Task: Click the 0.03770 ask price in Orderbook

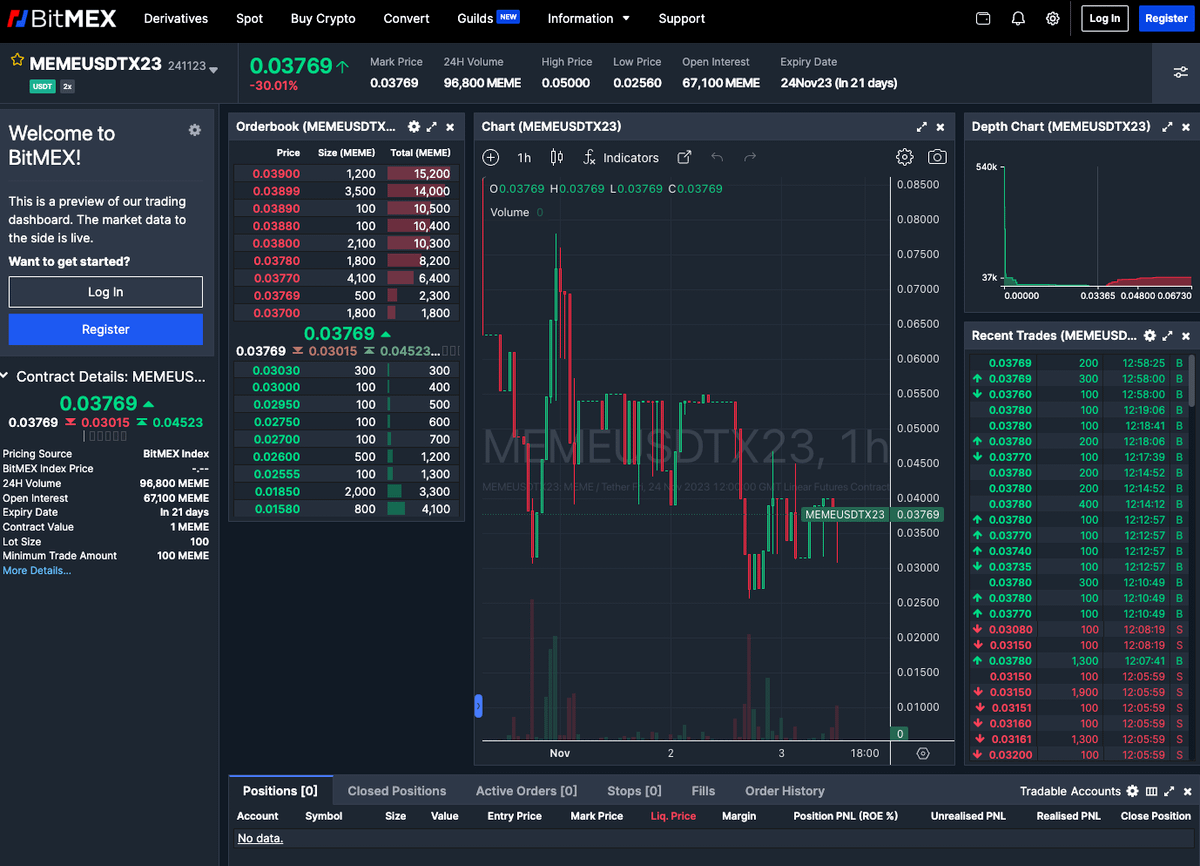Action: (276, 278)
